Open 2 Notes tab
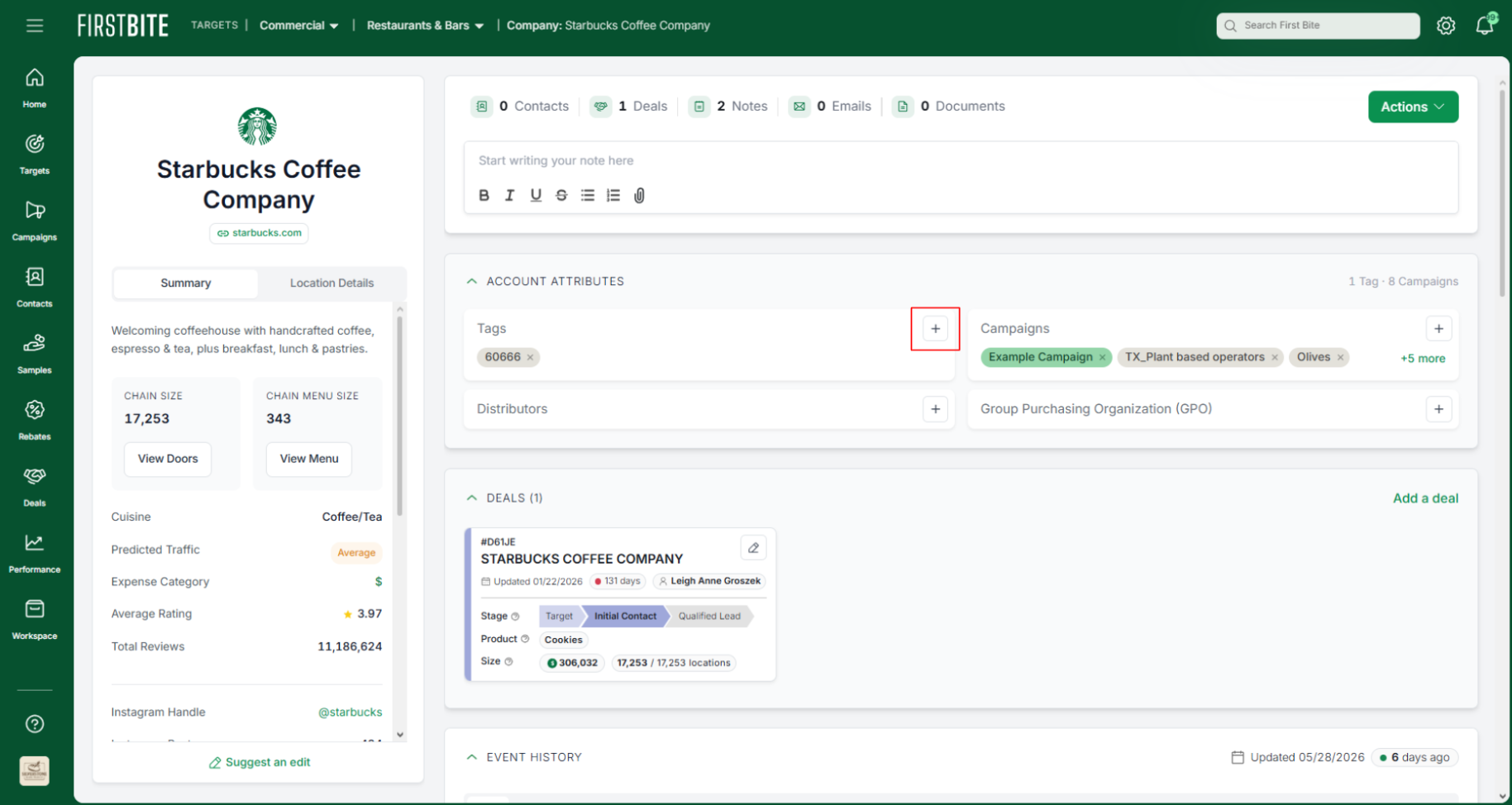This screenshot has height=805, width=1512. click(728, 107)
